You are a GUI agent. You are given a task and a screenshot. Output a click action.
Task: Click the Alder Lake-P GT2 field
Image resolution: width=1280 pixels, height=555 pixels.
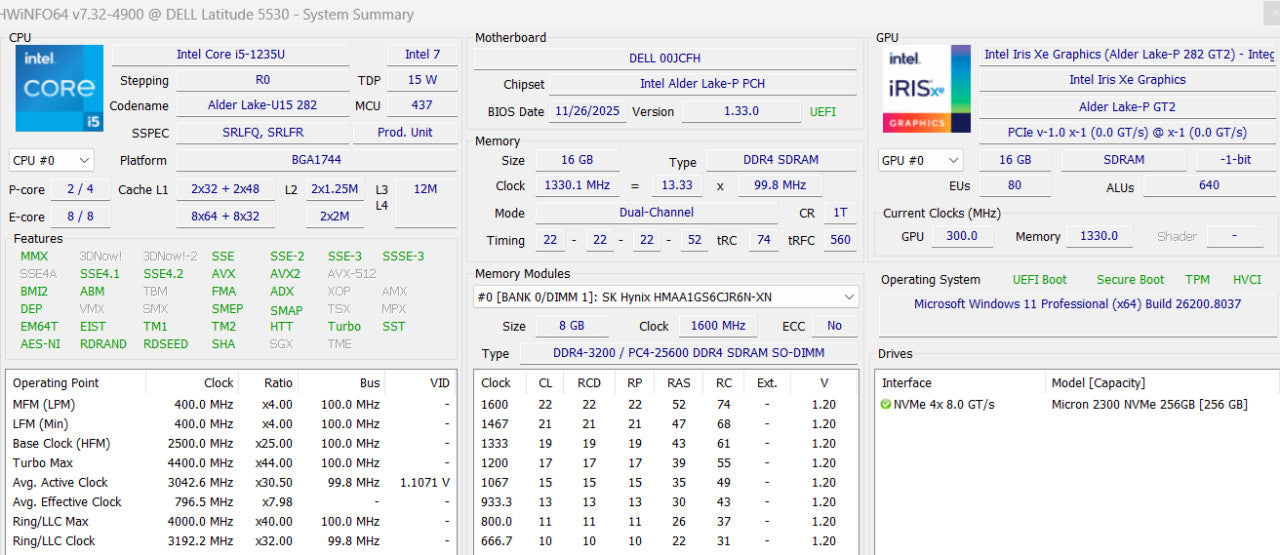(1127, 107)
